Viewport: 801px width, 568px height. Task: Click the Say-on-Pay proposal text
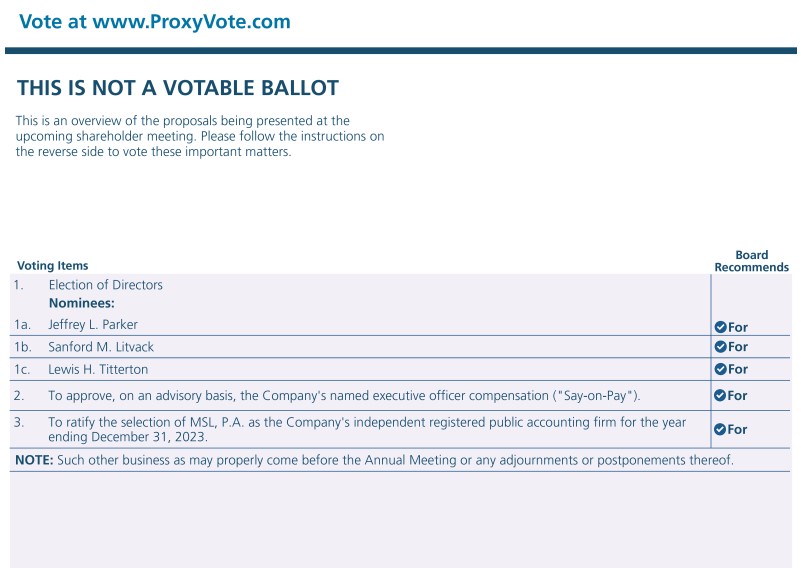pos(344,395)
